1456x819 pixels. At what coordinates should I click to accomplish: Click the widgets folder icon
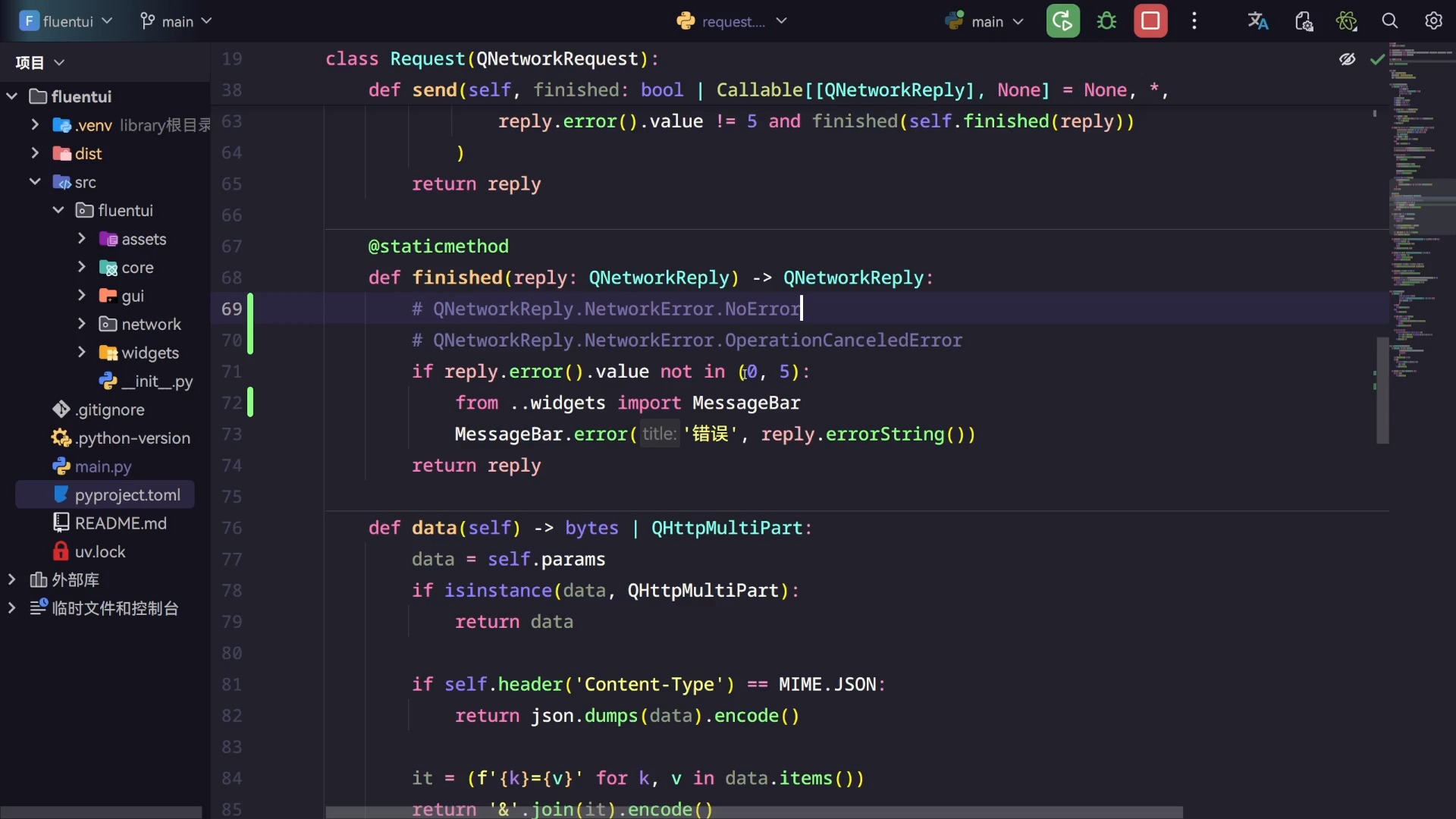click(108, 353)
